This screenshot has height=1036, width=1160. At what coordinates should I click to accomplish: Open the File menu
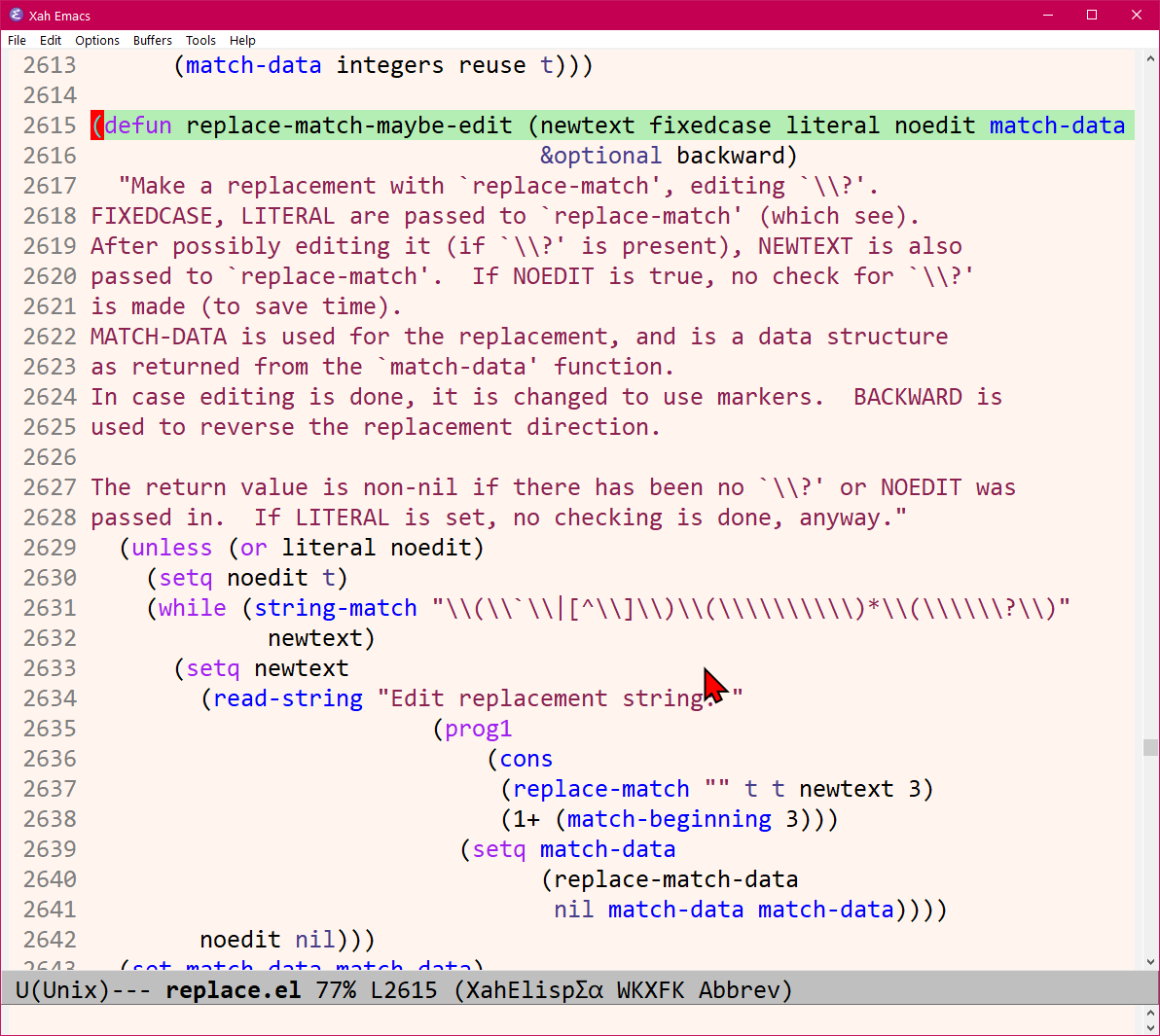pyautogui.click(x=17, y=40)
